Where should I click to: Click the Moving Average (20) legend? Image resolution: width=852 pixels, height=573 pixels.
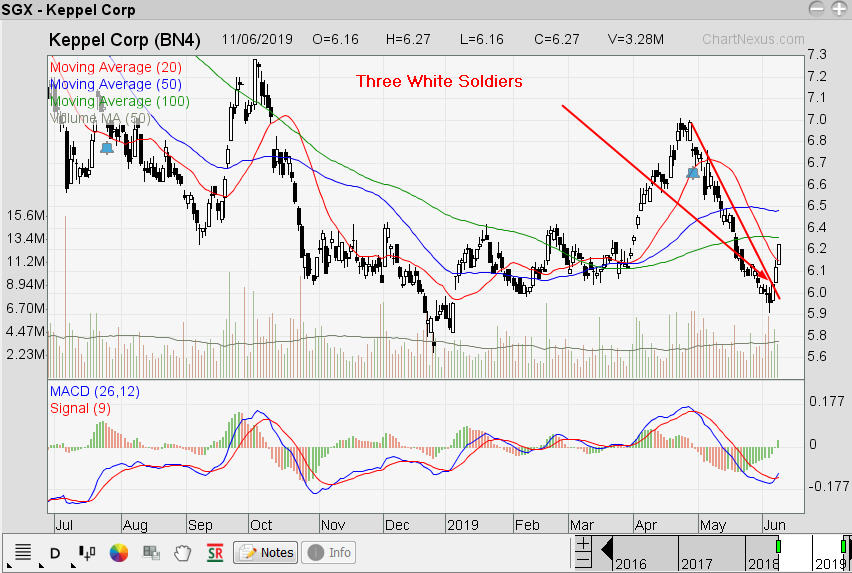tap(116, 67)
